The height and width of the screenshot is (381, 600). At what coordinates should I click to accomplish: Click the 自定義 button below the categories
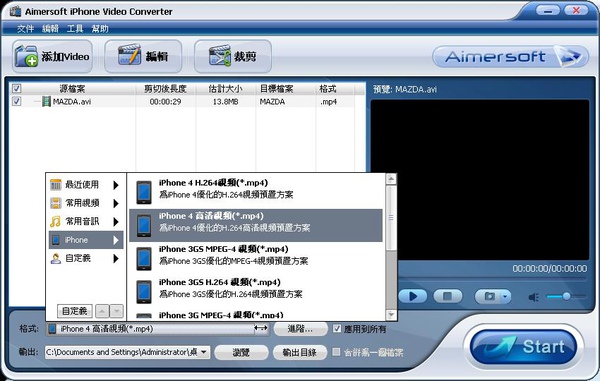tap(75, 311)
